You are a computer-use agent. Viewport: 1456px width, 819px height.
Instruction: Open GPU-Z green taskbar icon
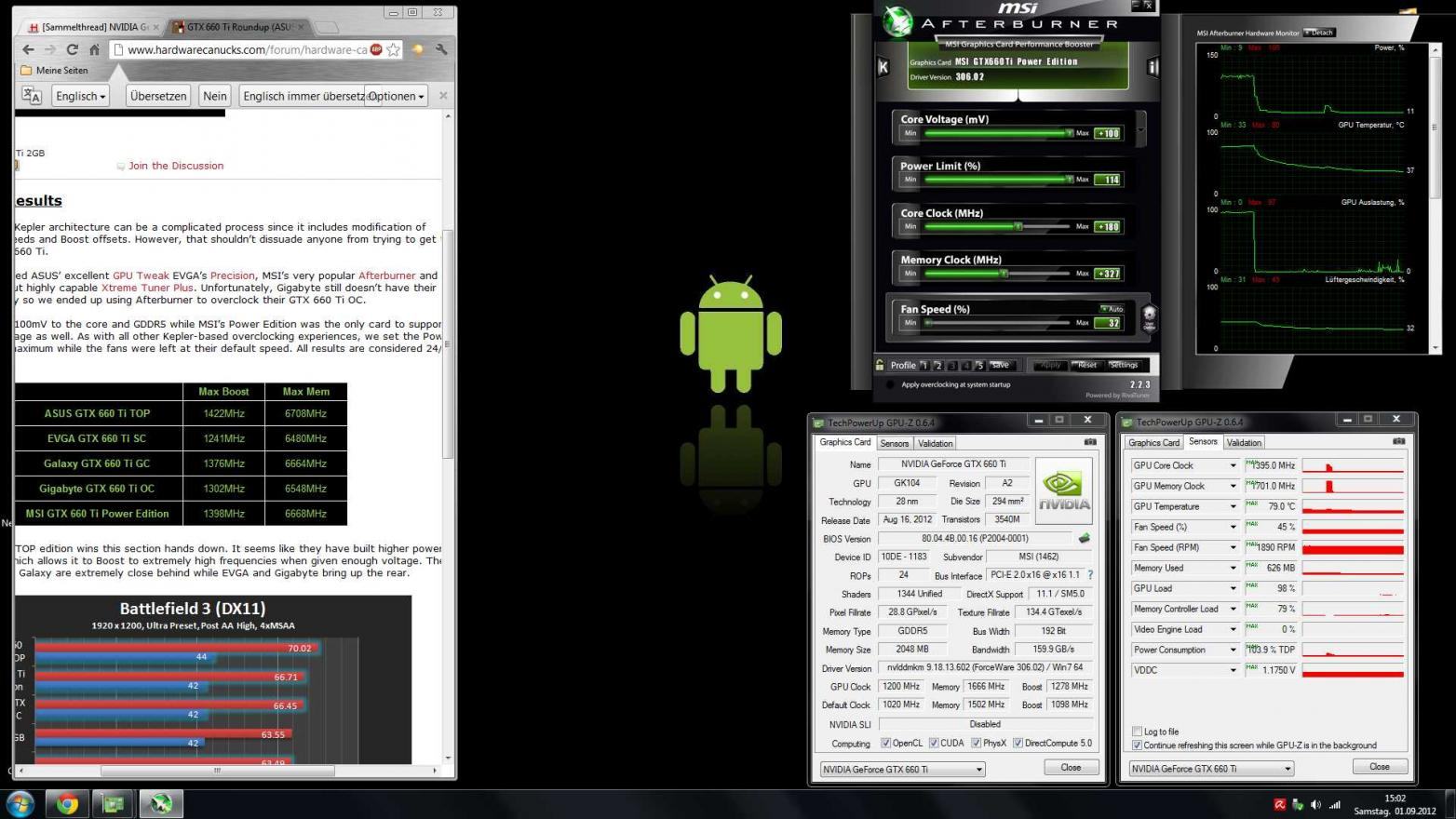tap(114, 804)
